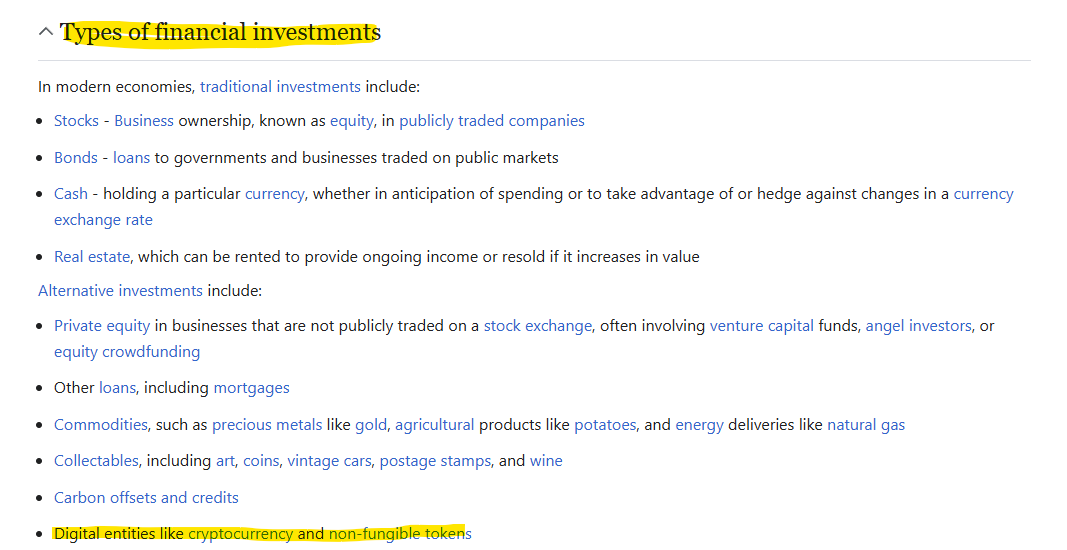Open the postage stamps link

(435, 460)
